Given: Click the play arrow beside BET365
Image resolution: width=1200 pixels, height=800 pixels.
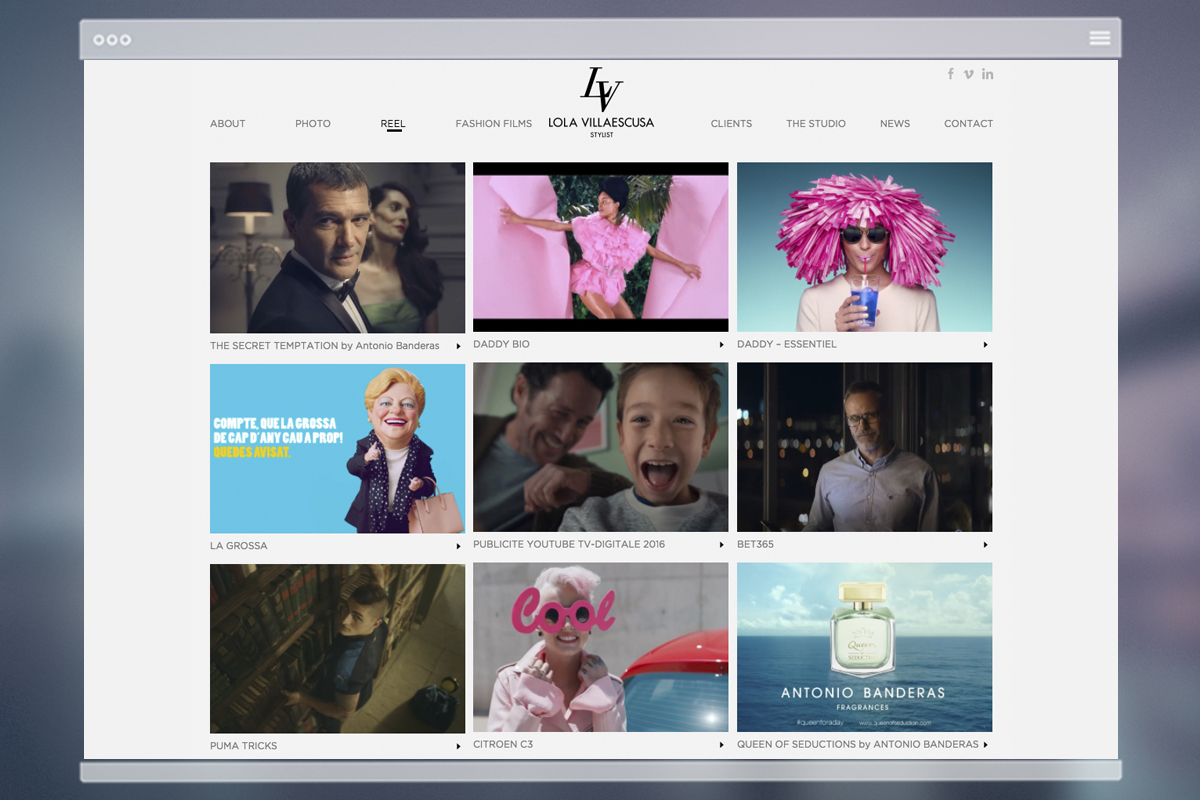Looking at the screenshot, I should [985, 545].
